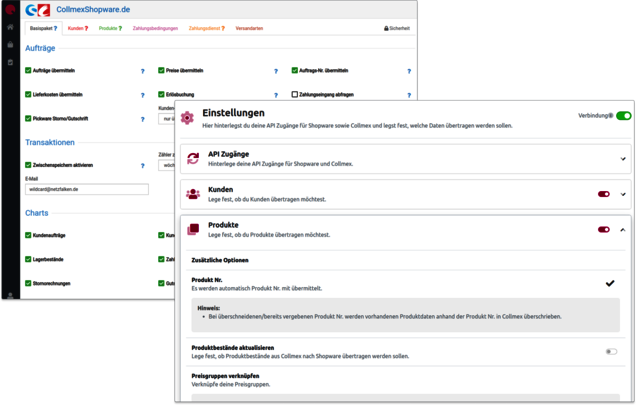Click info icon next to Verbindung label
636x405 pixels.
(611, 116)
